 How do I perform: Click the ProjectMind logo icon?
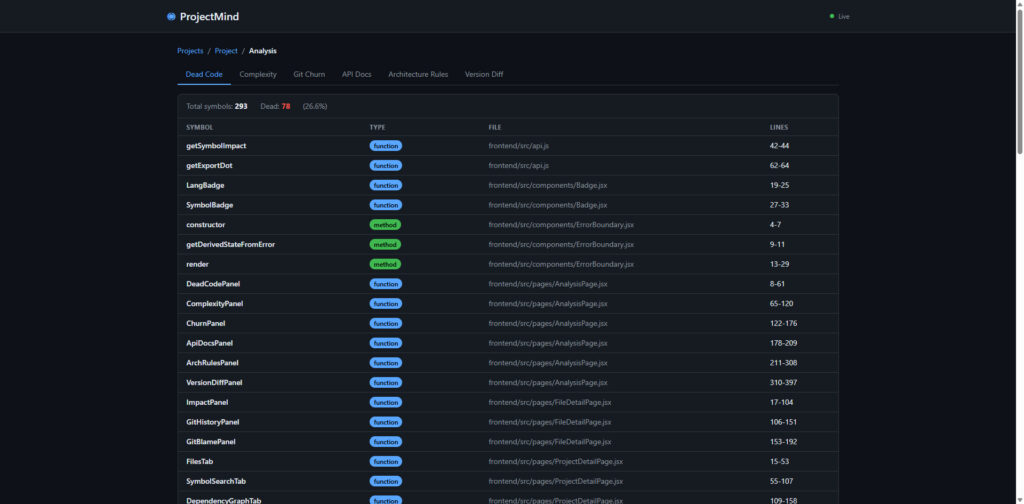tap(171, 17)
